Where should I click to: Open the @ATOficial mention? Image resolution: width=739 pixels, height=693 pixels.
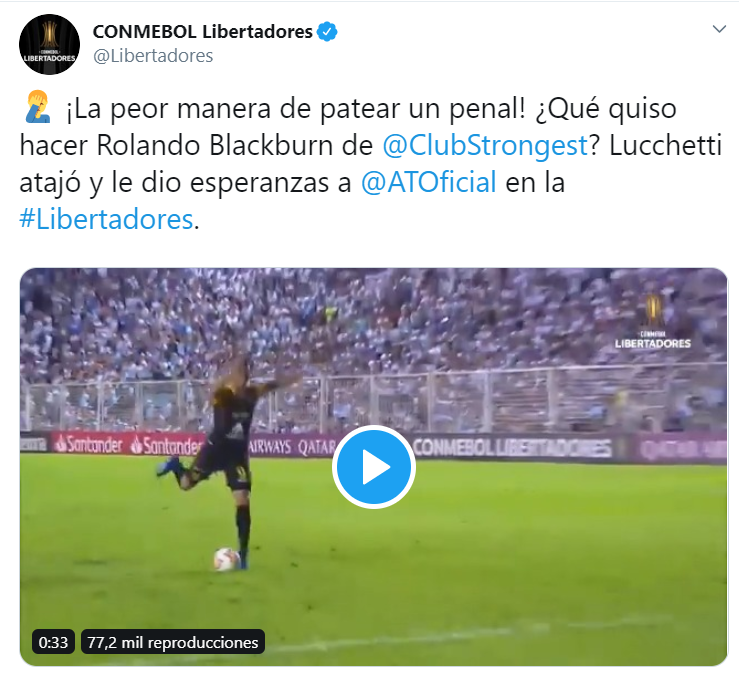point(428,182)
